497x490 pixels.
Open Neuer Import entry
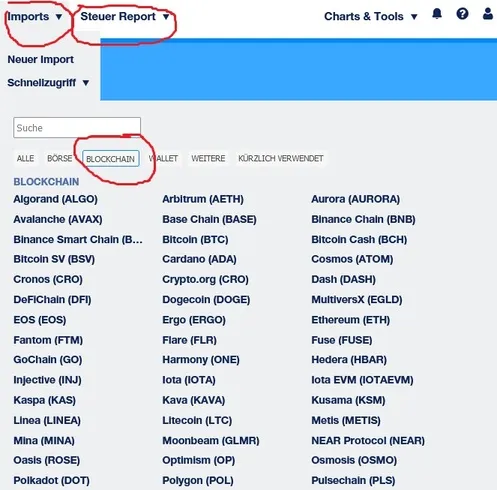(41, 60)
